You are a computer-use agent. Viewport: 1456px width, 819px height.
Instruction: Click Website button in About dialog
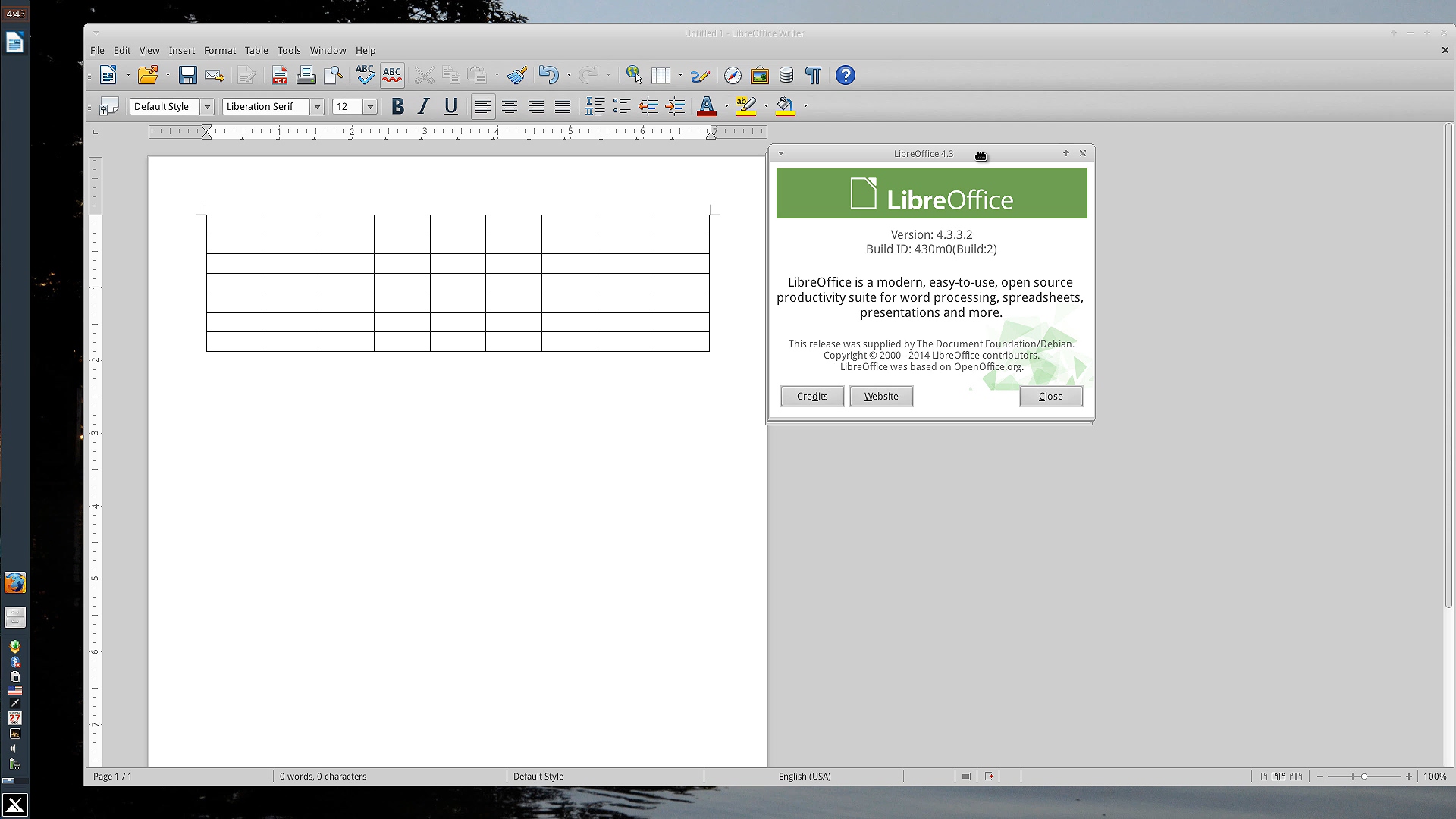pos(881,396)
